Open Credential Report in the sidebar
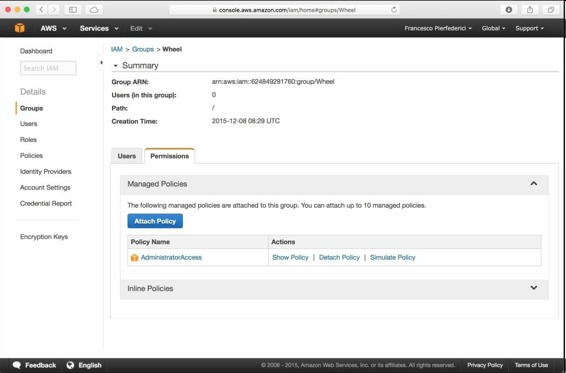This screenshot has height=373, width=566. point(46,203)
